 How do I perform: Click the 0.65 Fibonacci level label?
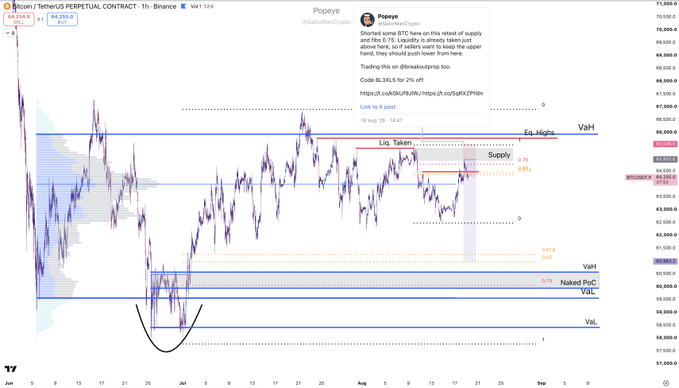pyautogui.click(x=547, y=258)
